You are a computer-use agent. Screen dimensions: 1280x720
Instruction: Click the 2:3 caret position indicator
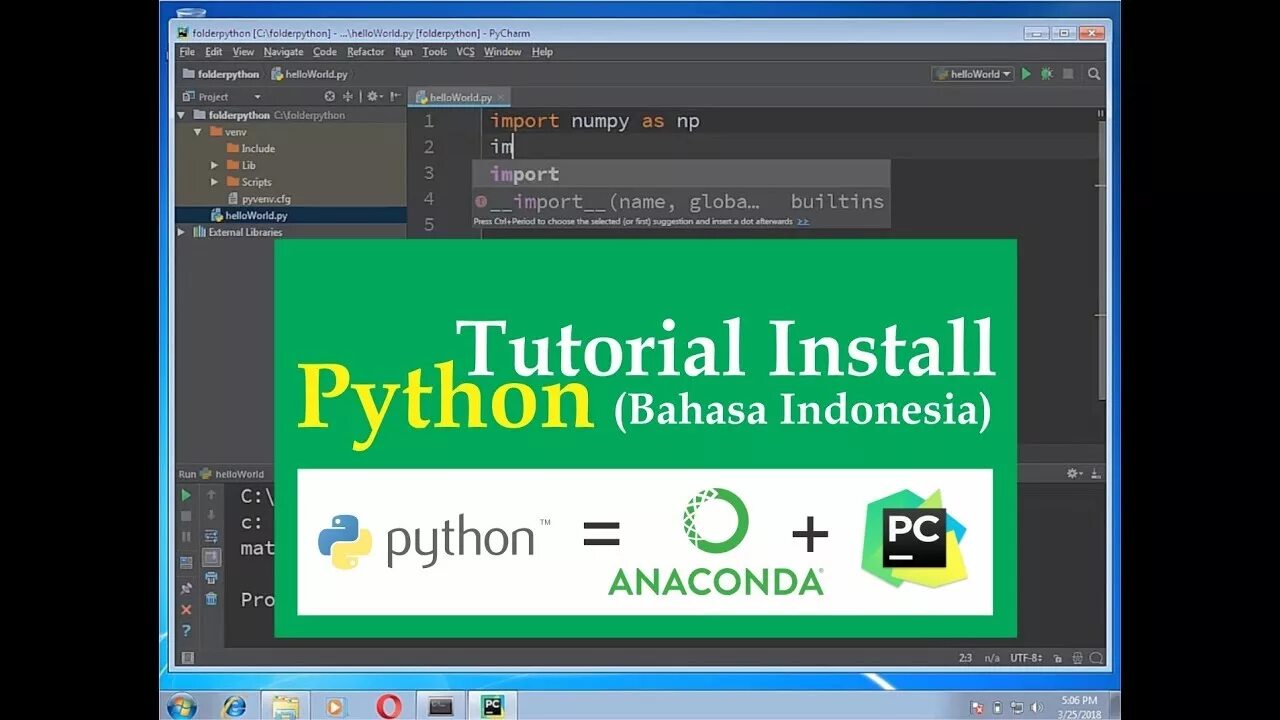tap(965, 658)
